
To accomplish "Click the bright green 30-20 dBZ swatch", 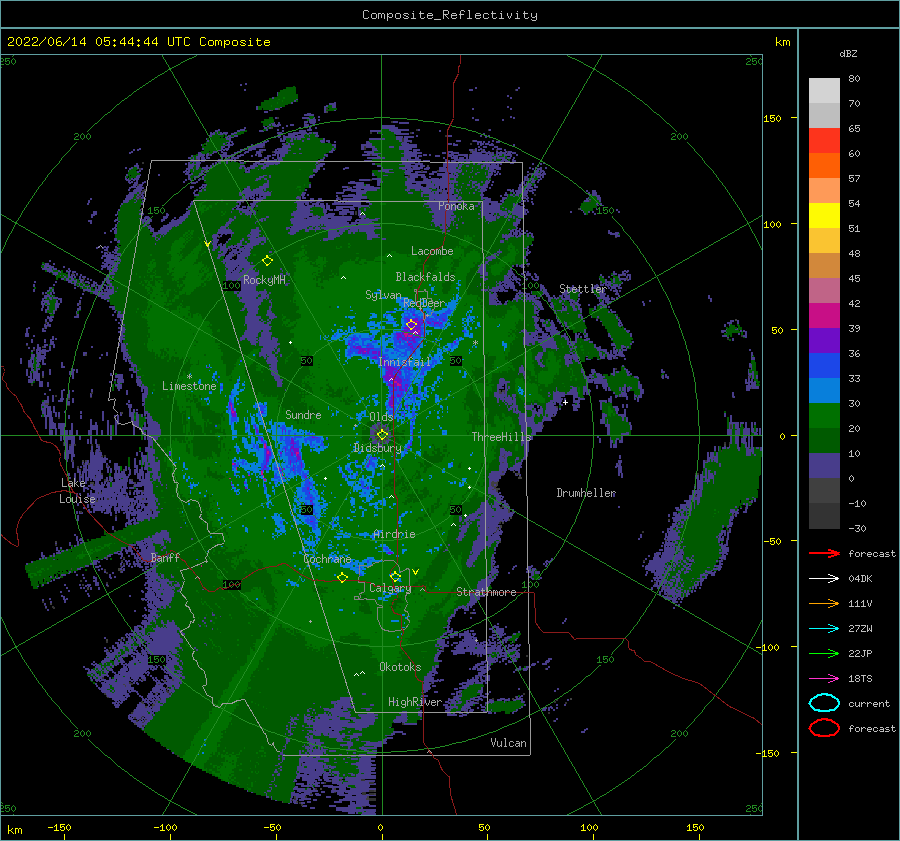I will 824,416.
